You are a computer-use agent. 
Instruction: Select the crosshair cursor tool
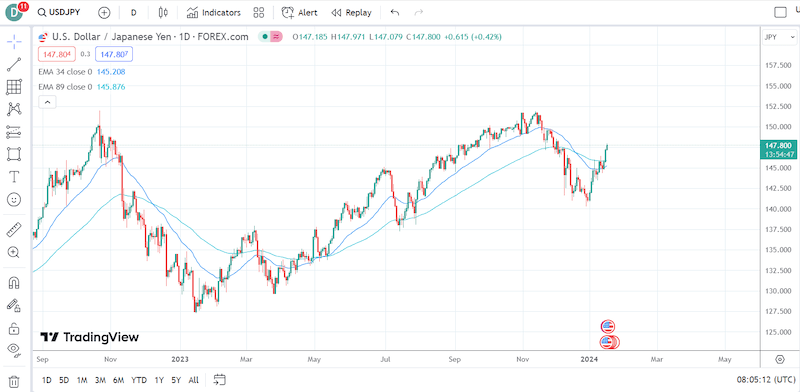[x=14, y=41]
